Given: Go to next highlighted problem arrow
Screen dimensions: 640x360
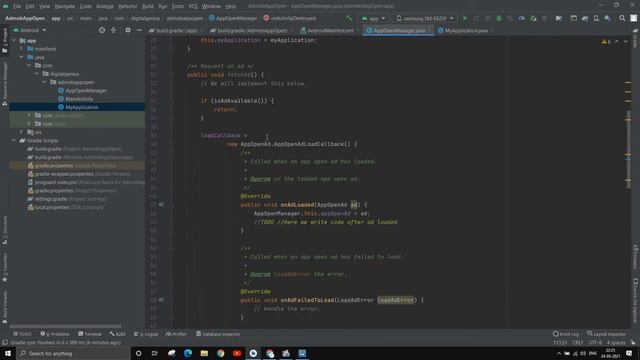Looking at the screenshot, I should coord(625,42).
